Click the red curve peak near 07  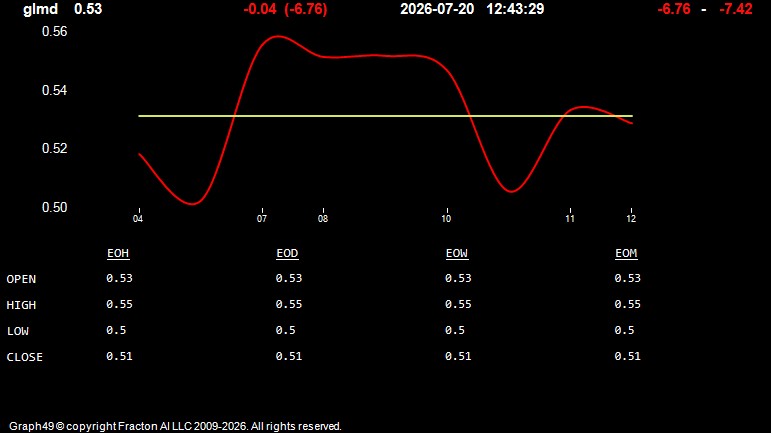click(278, 36)
